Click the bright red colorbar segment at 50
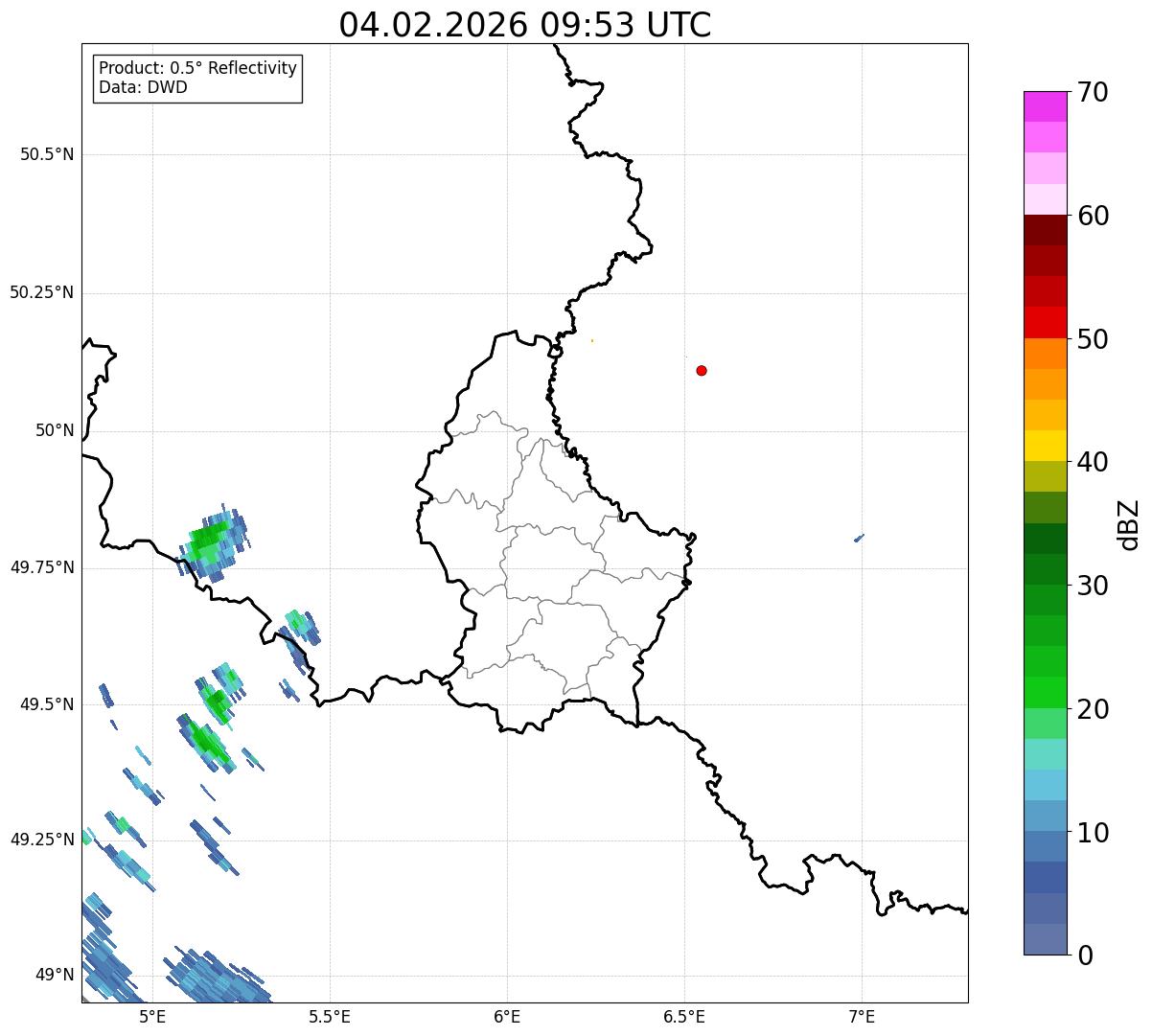1152x1036 pixels. (1045, 322)
